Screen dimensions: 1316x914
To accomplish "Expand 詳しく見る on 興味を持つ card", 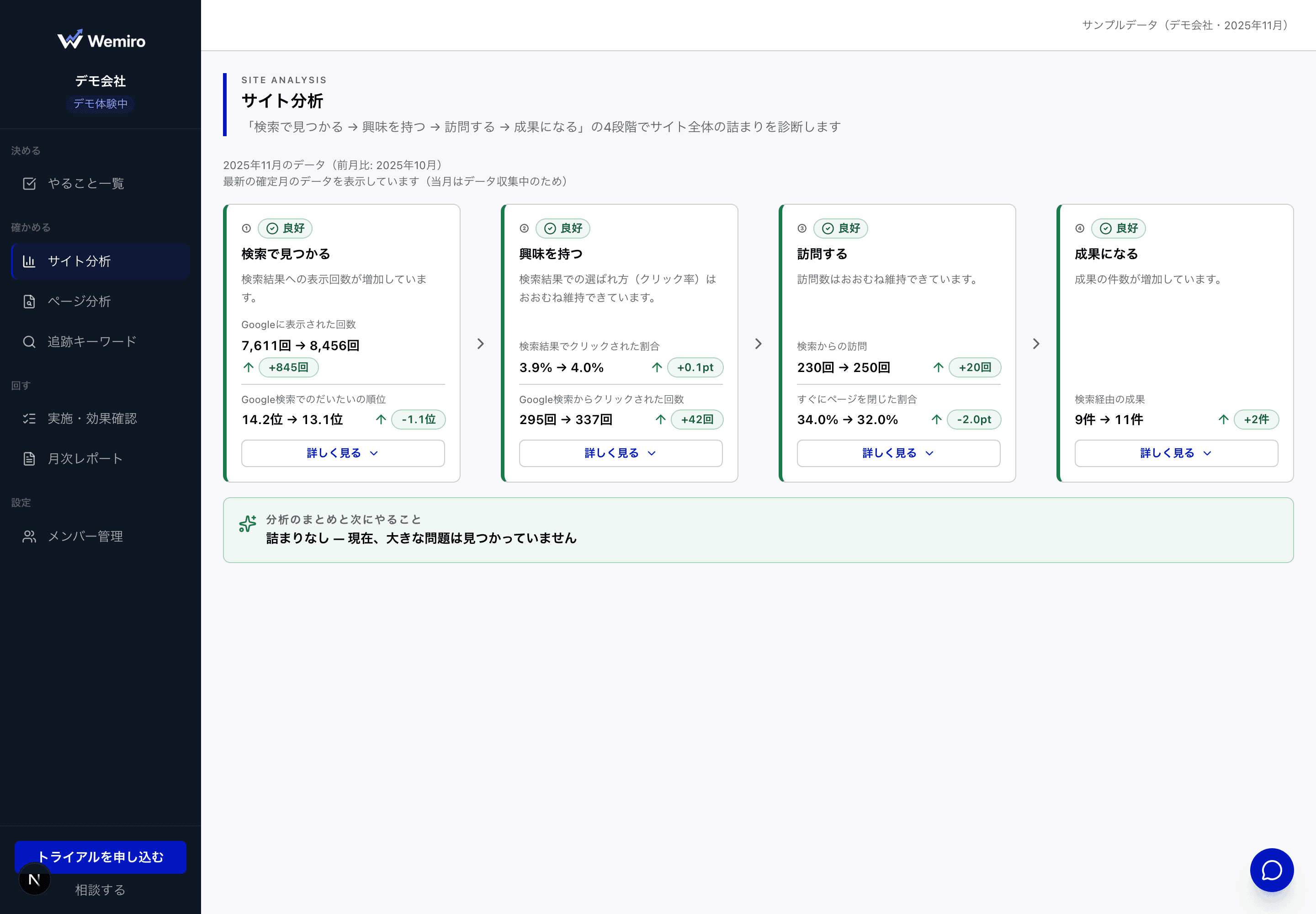I will [621, 453].
